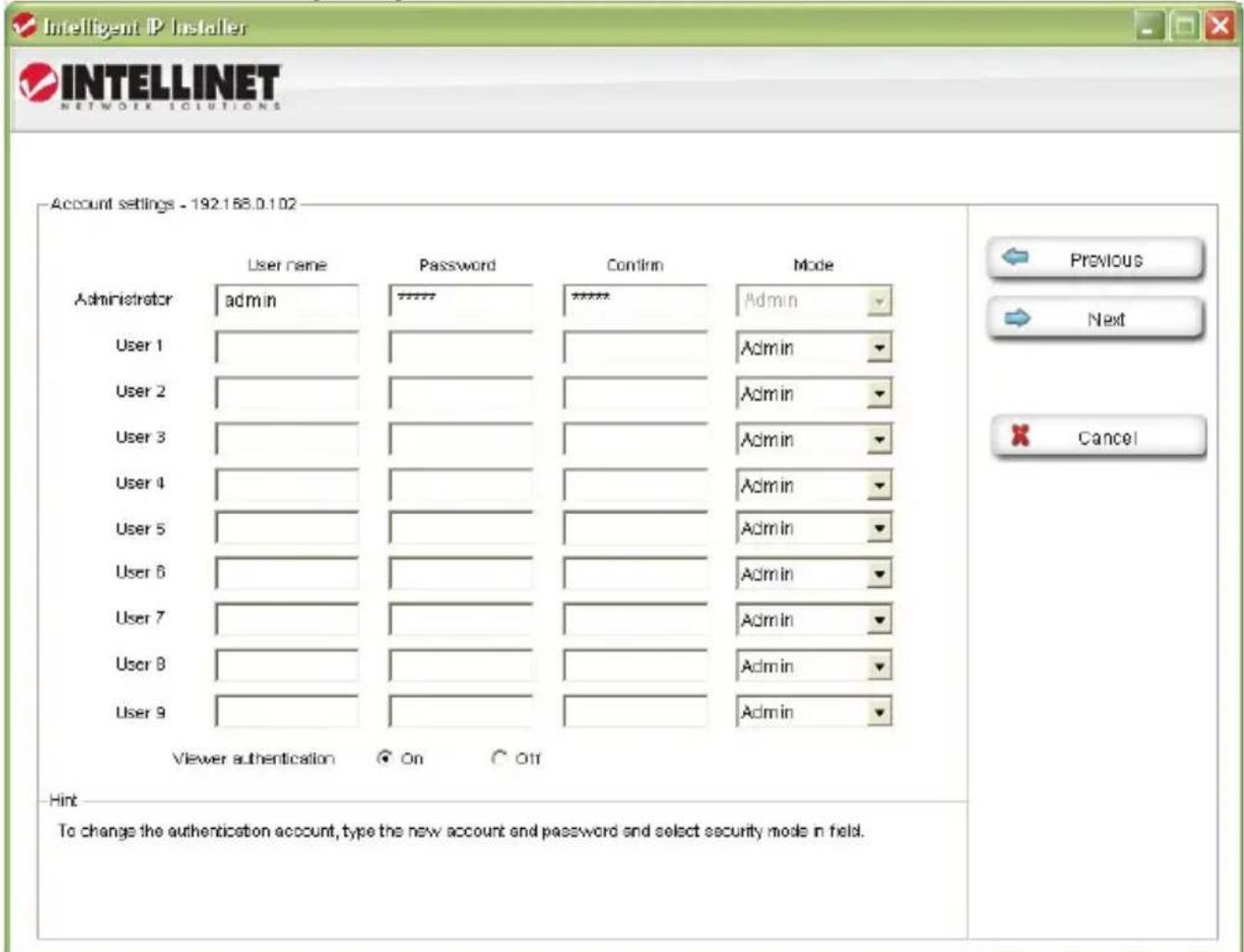Viewport: 1244px width, 952px height.
Task: Click the hint text about authentication account
Action: click(x=460, y=831)
